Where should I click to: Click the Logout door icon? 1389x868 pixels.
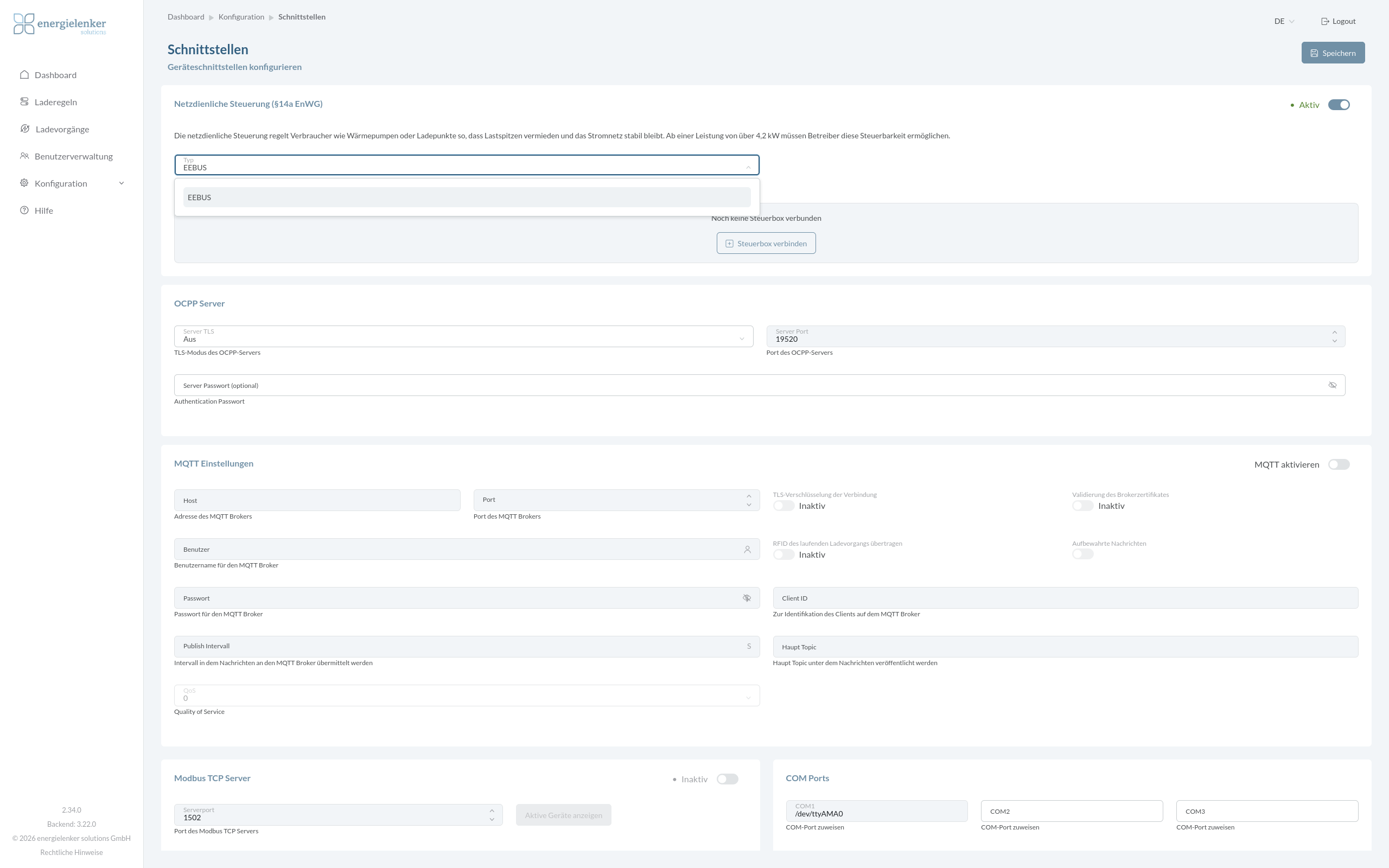(x=1326, y=21)
